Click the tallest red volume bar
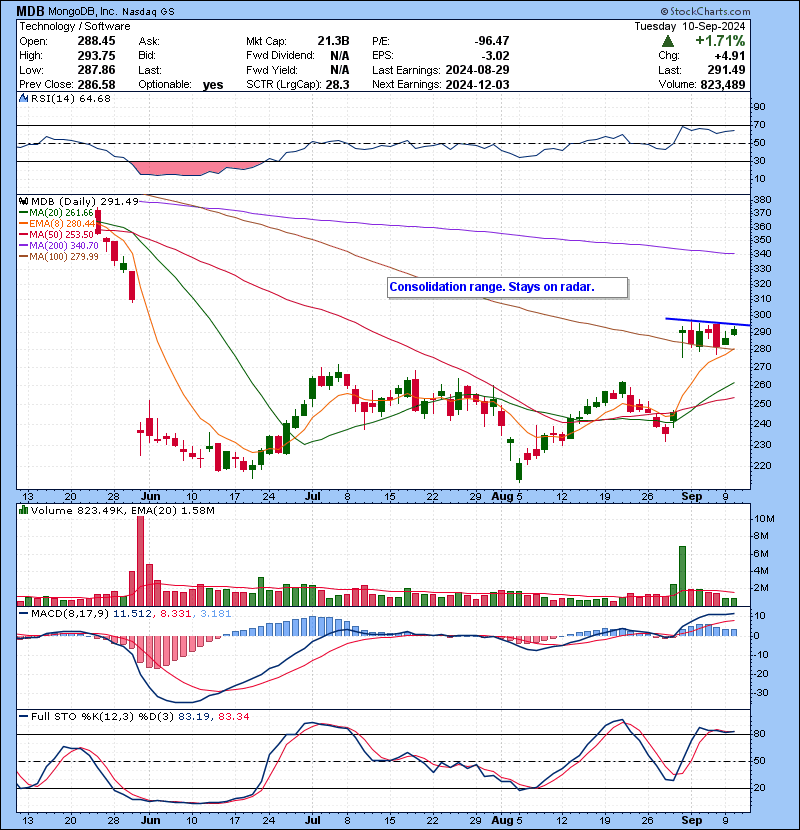This screenshot has width=800, height=830. [x=140, y=561]
